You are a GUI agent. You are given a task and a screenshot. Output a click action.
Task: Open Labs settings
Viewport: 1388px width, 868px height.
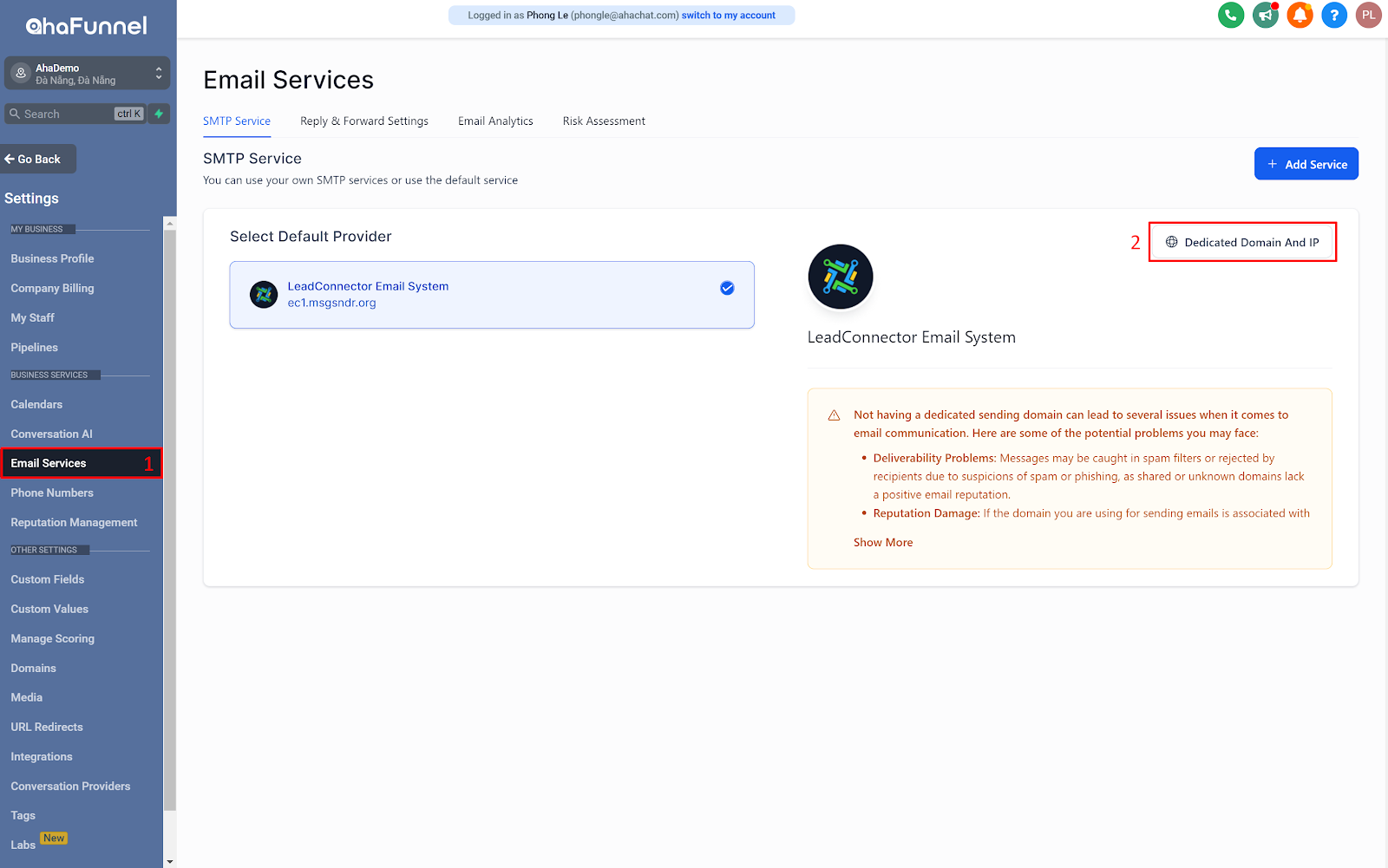[x=23, y=845]
